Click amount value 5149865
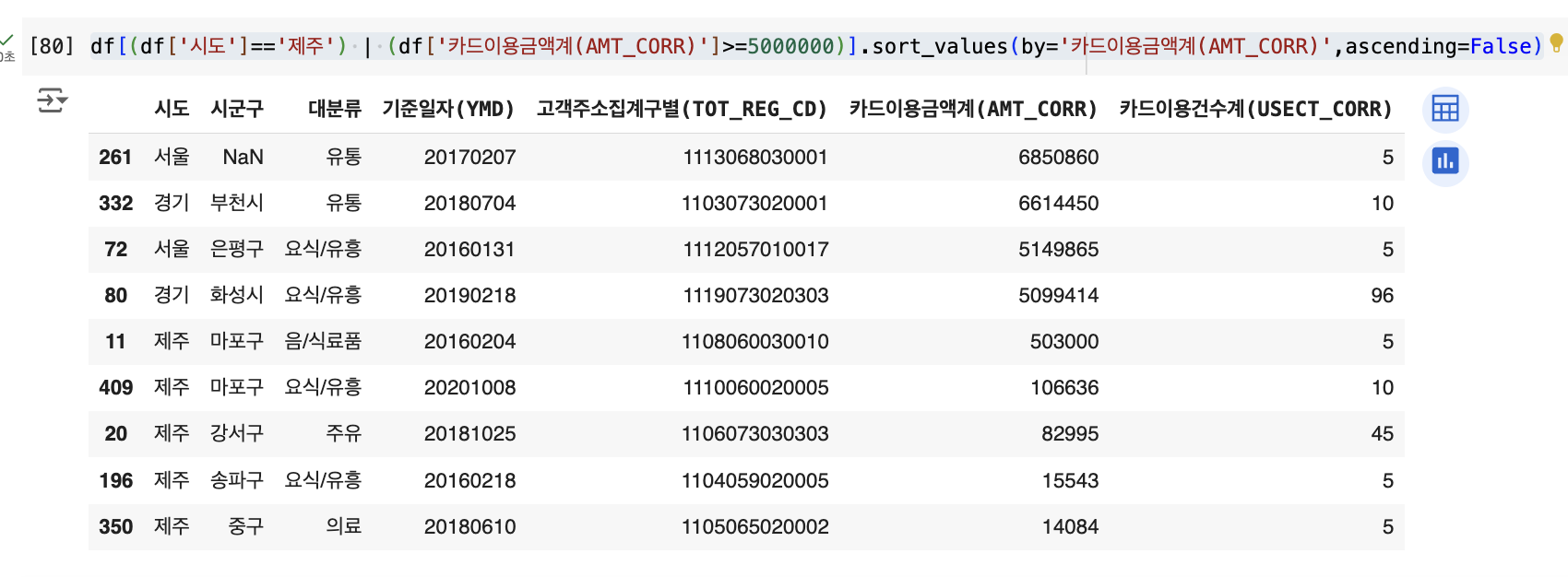Screen dimensions: 1568x577 [x=1058, y=249]
